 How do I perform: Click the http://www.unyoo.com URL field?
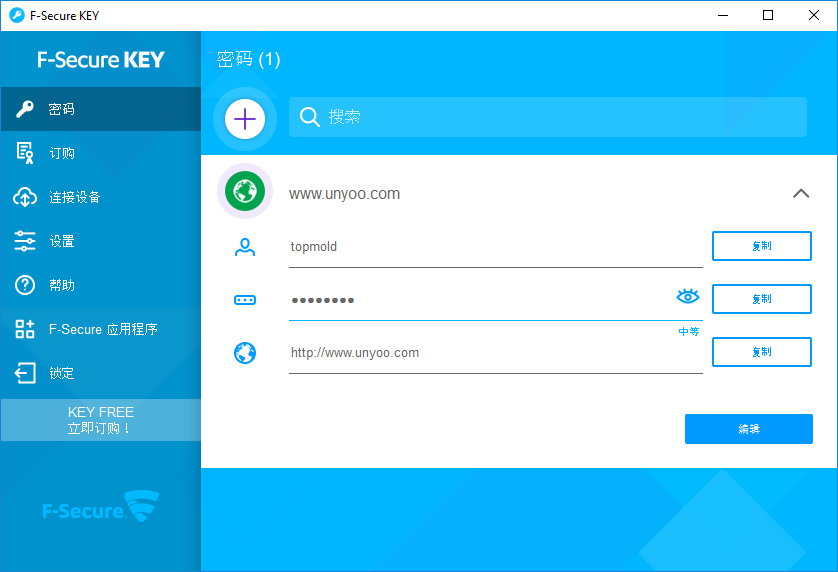tap(495, 353)
